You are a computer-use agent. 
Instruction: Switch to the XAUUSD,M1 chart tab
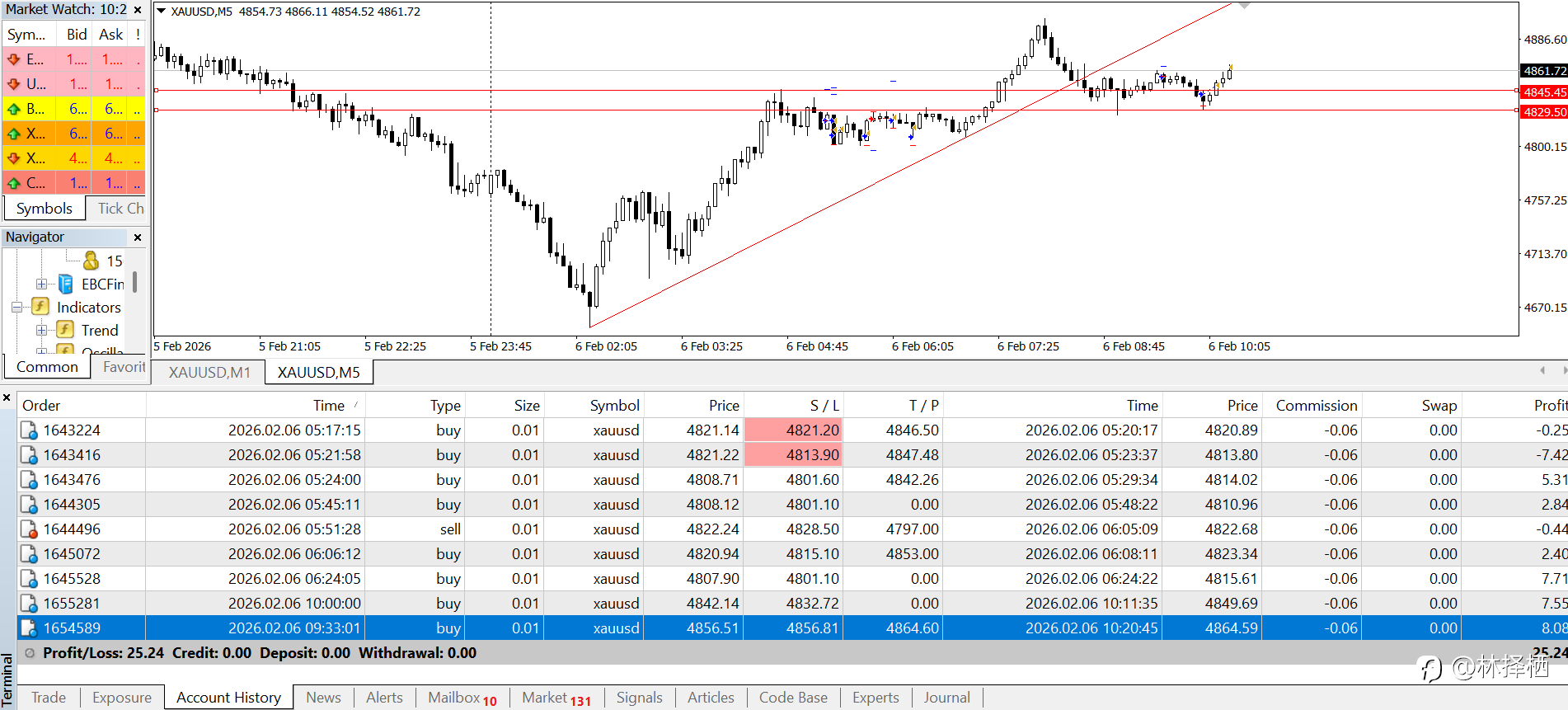tap(209, 373)
